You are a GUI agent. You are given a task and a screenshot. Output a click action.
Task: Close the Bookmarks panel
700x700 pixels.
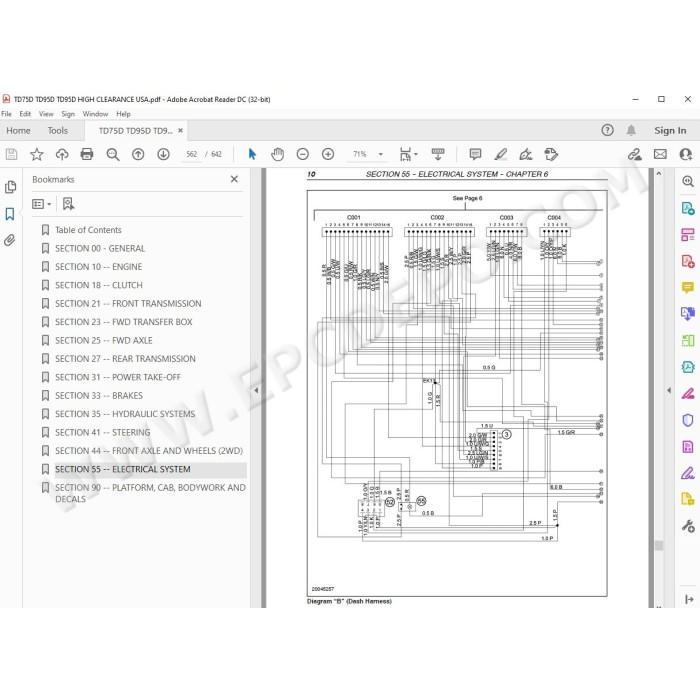coord(234,179)
